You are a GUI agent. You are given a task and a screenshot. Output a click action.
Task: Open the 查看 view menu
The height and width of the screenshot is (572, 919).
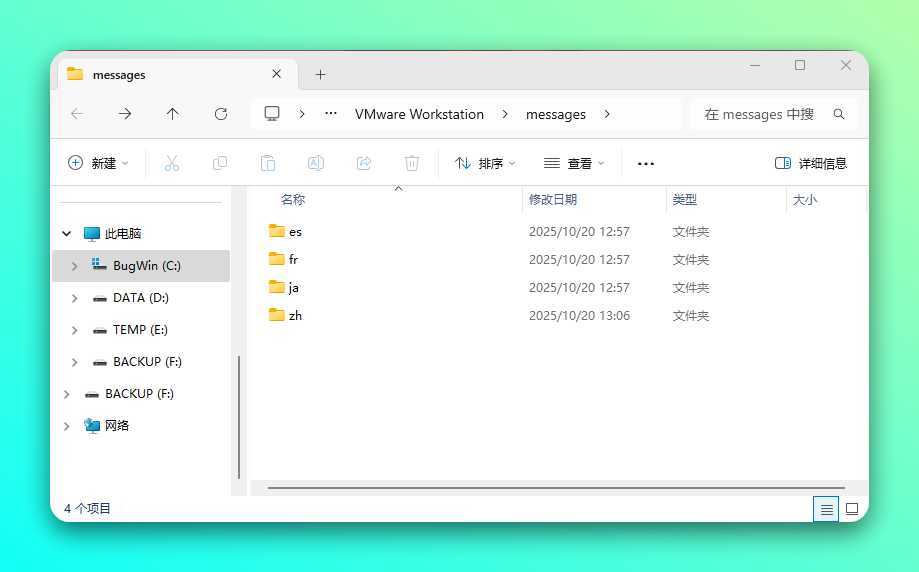(574, 163)
